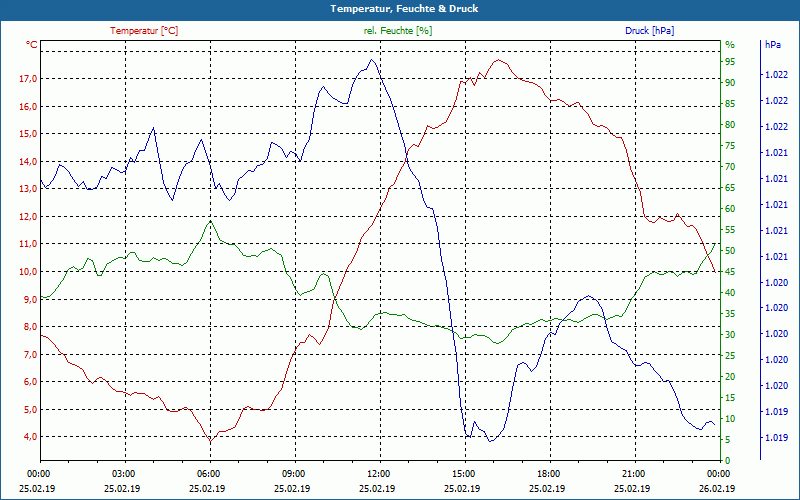This screenshot has width=800, height=500.
Task: Click temperature axis value 14,0
Action: coord(28,162)
